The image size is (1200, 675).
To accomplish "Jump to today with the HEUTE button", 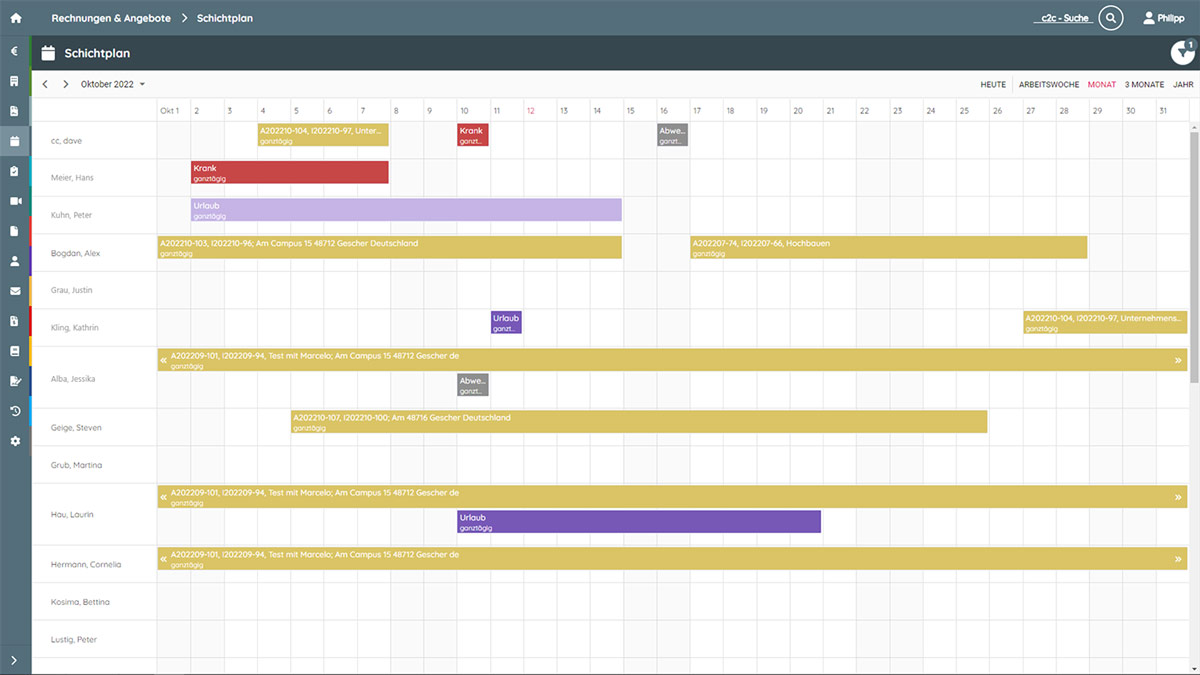I will 992,84.
